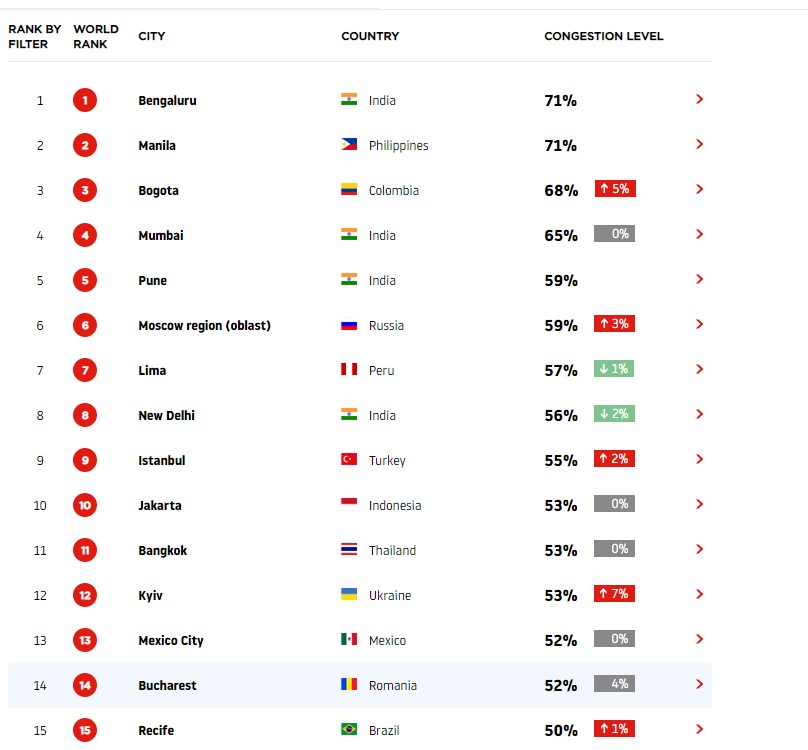Screen dimensions: 808x750
Task: Click the world rank 14 red badge
Action: (85, 685)
